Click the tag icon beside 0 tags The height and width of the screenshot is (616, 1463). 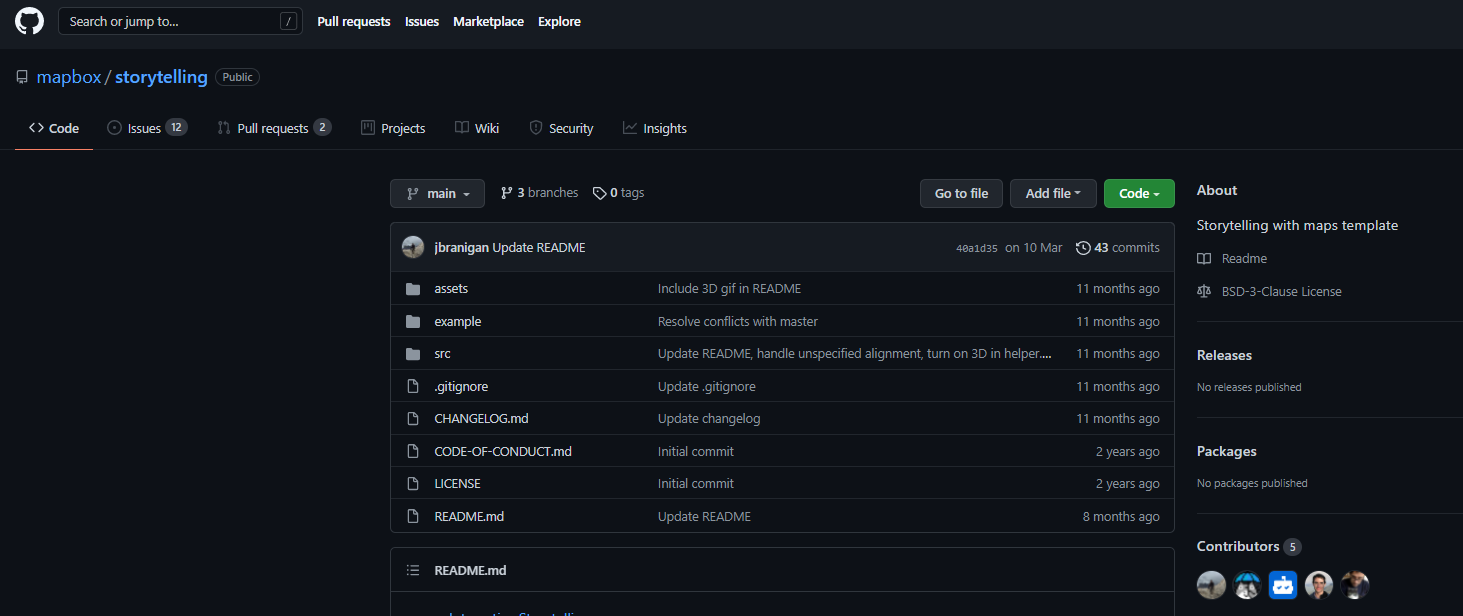[599, 193]
